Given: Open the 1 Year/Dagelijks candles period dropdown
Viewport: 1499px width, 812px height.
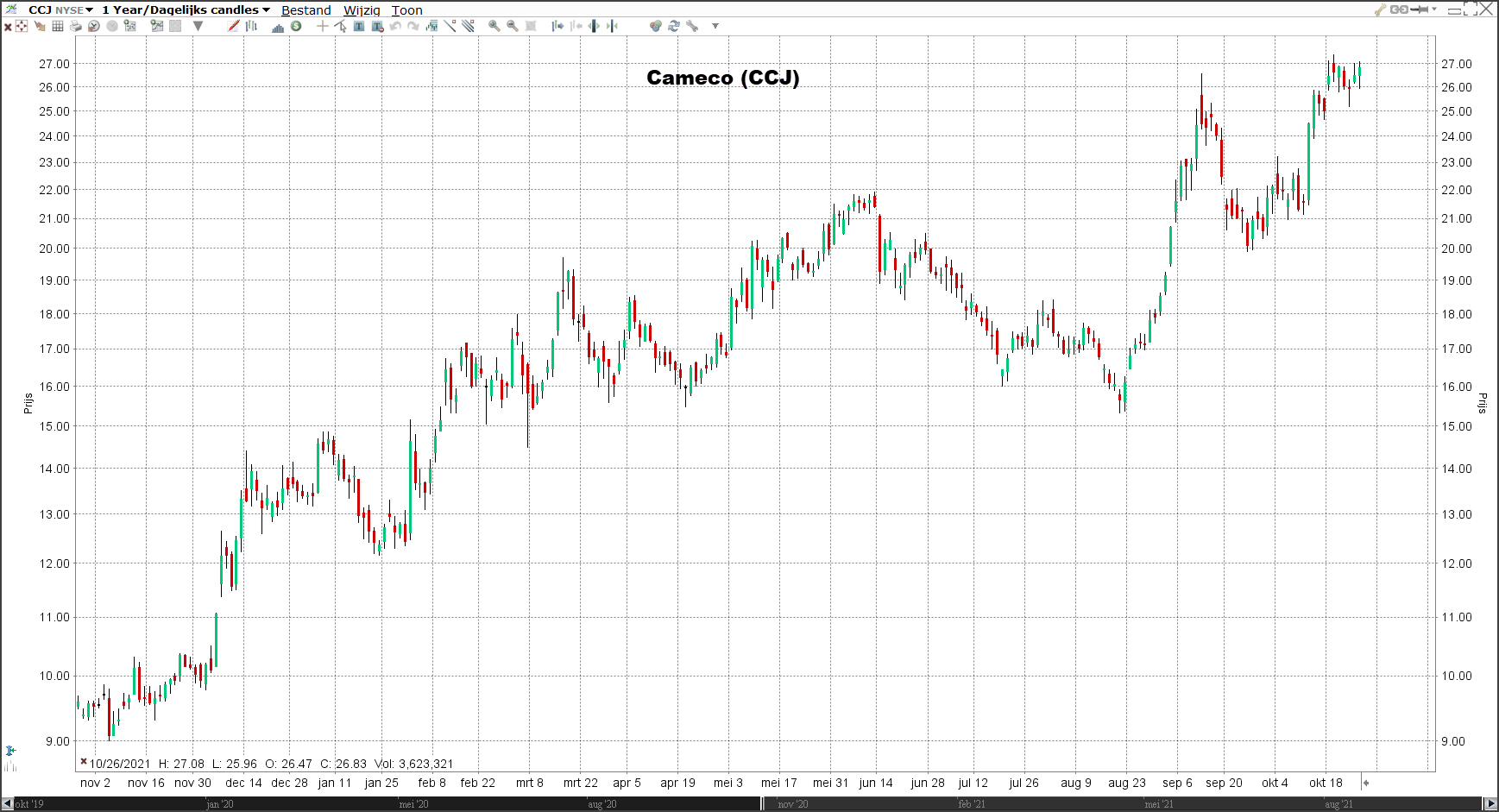Looking at the screenshot, I should (x=186, y=9).
